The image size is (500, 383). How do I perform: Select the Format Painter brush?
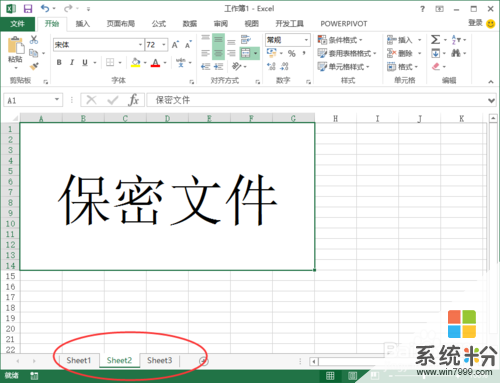point(34,66)
